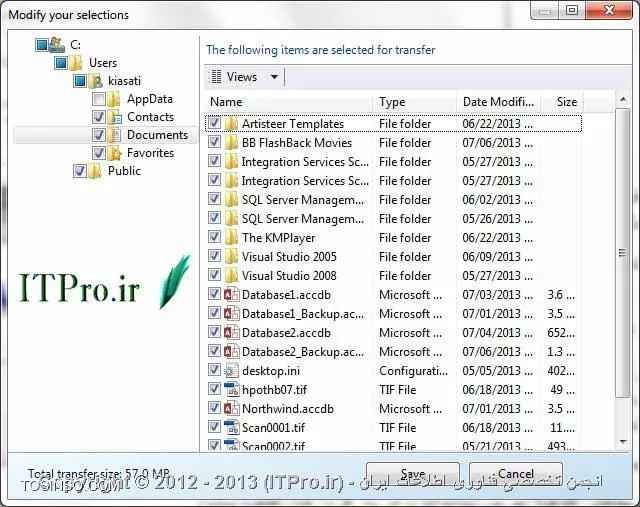
Task: Uncheck the Favorites checkbox
Action: click(99, 153)
